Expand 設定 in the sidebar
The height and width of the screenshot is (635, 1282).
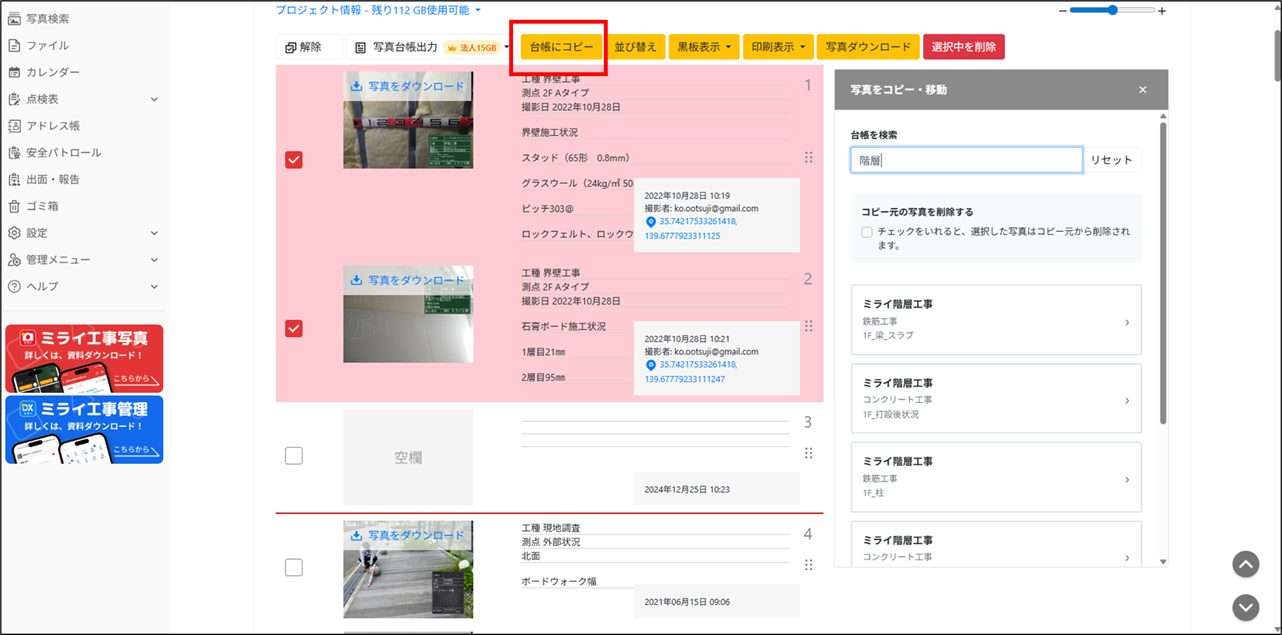(80, 233)
